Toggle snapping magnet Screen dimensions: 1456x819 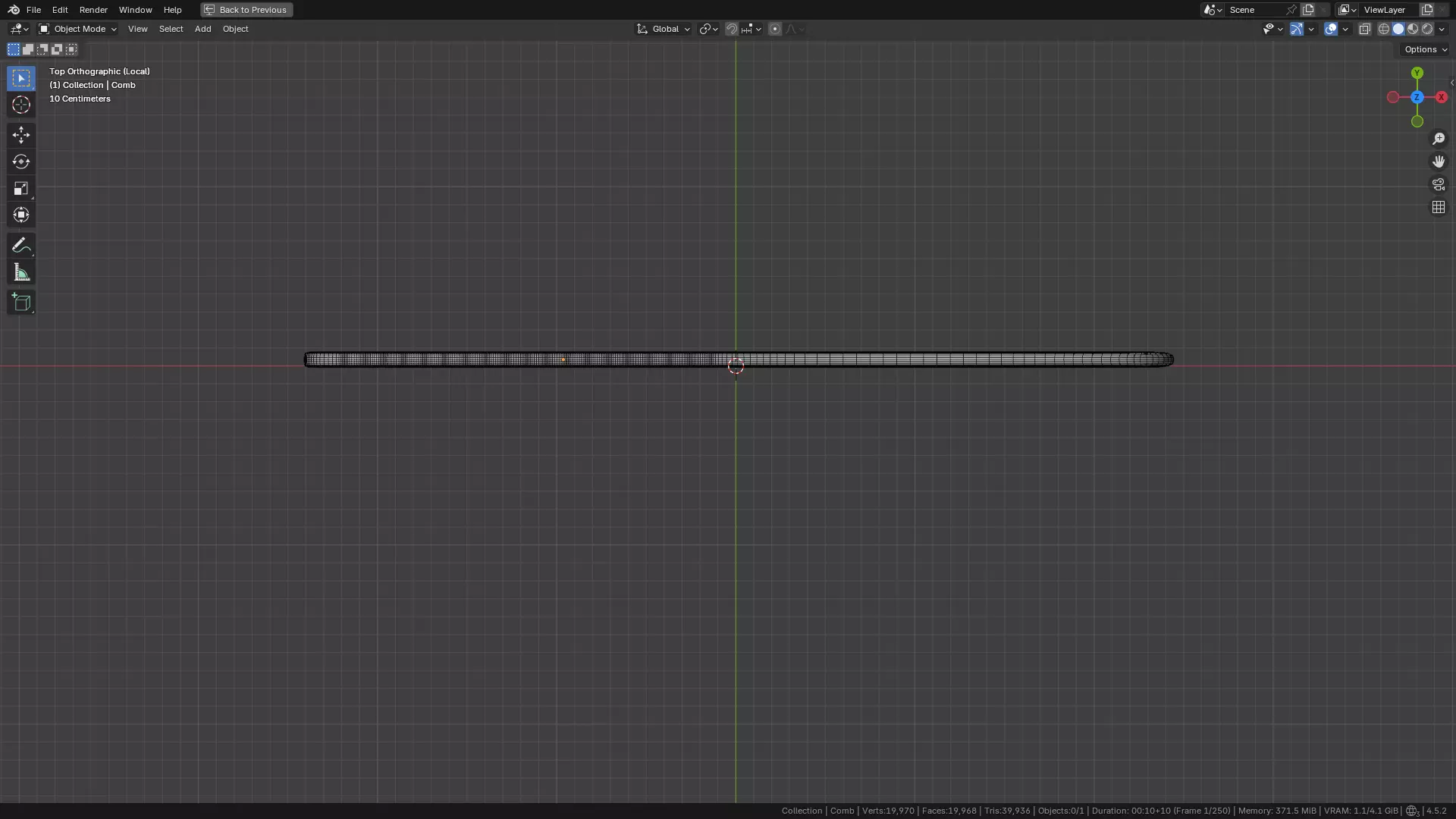[x=731, y=29]
